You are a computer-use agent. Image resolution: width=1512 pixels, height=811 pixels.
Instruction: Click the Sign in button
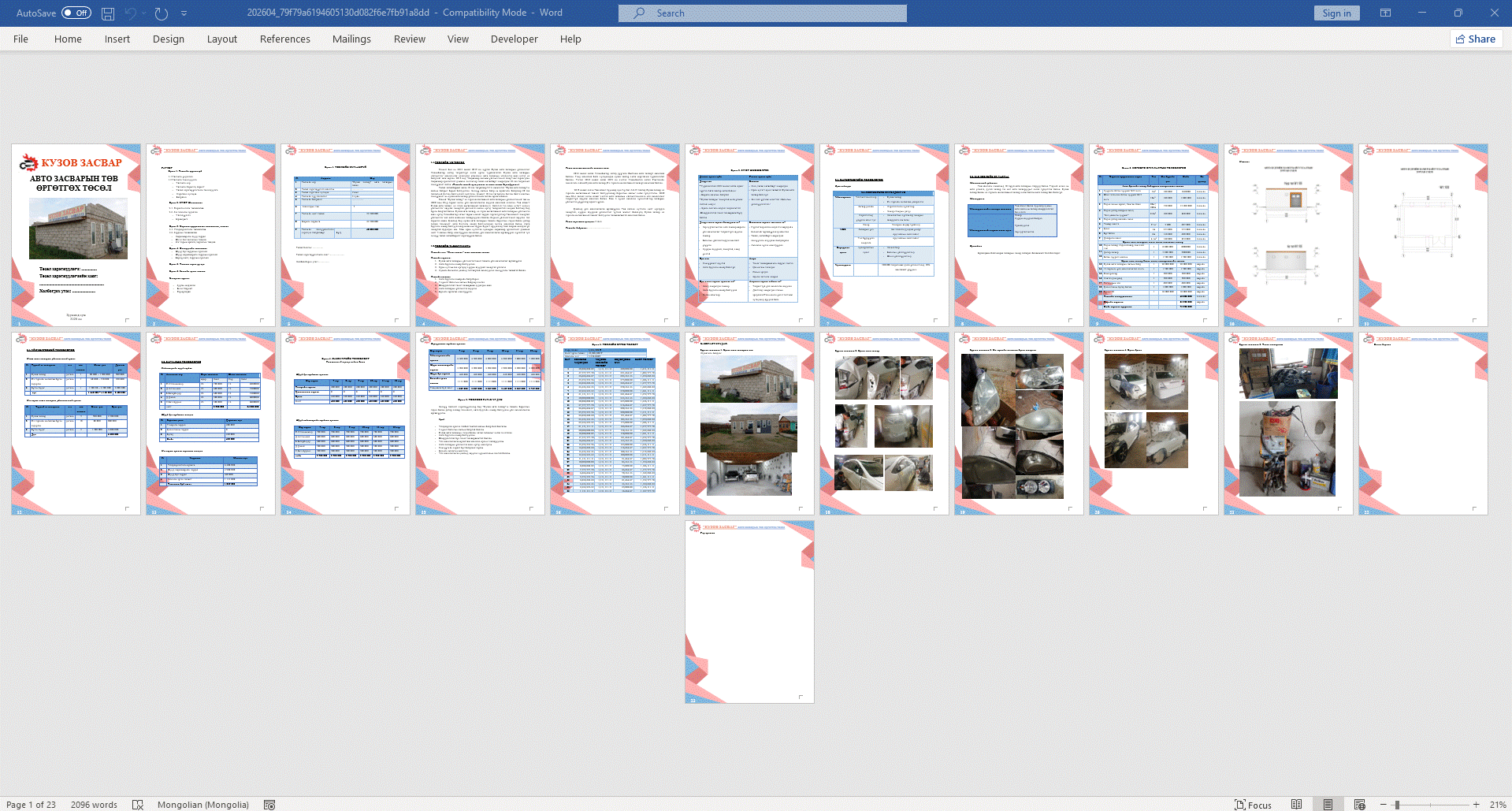click(x=1336, y=13)
